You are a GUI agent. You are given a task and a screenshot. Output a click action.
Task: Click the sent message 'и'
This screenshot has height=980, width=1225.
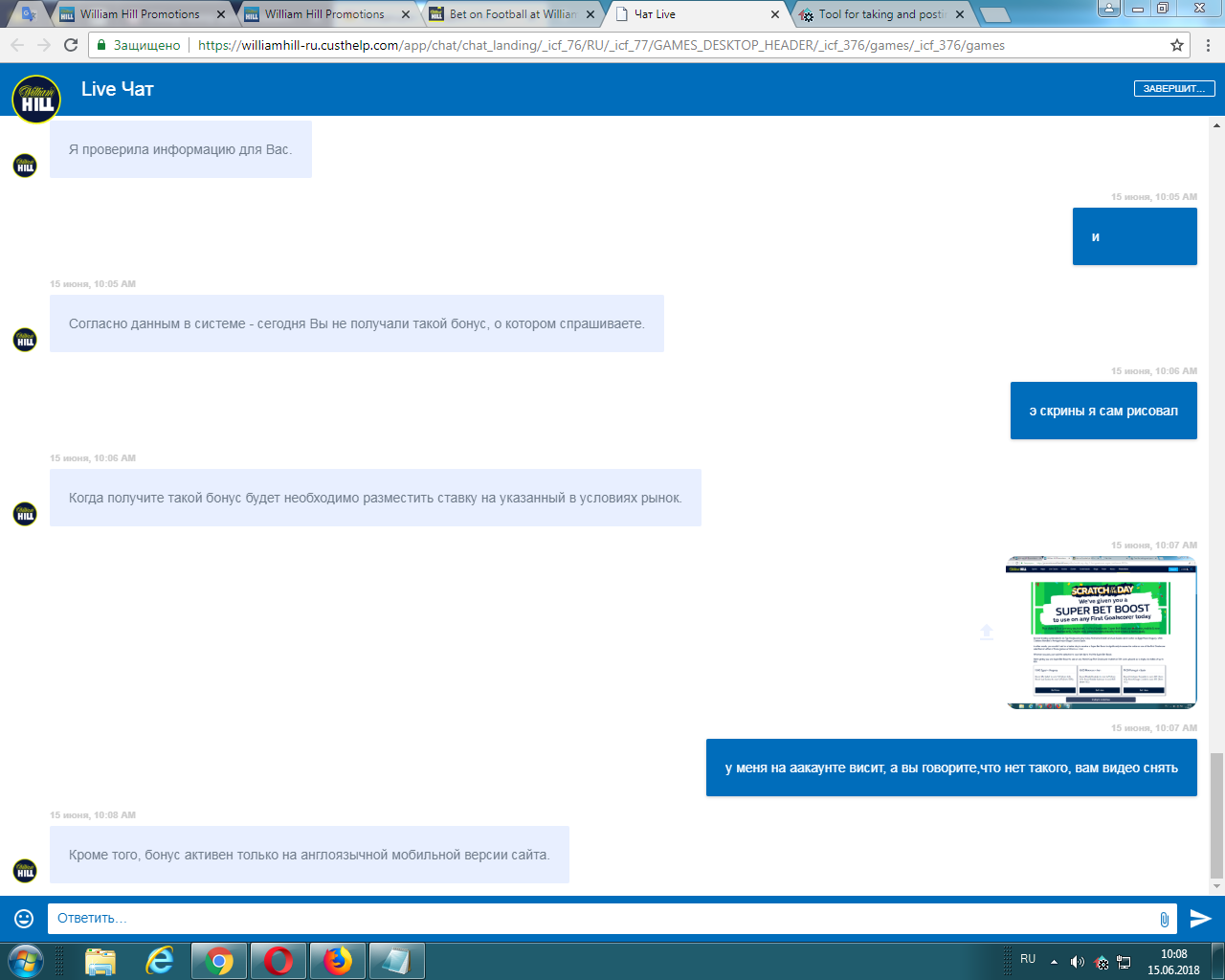pyautogui.click(x=1135, y=236)
